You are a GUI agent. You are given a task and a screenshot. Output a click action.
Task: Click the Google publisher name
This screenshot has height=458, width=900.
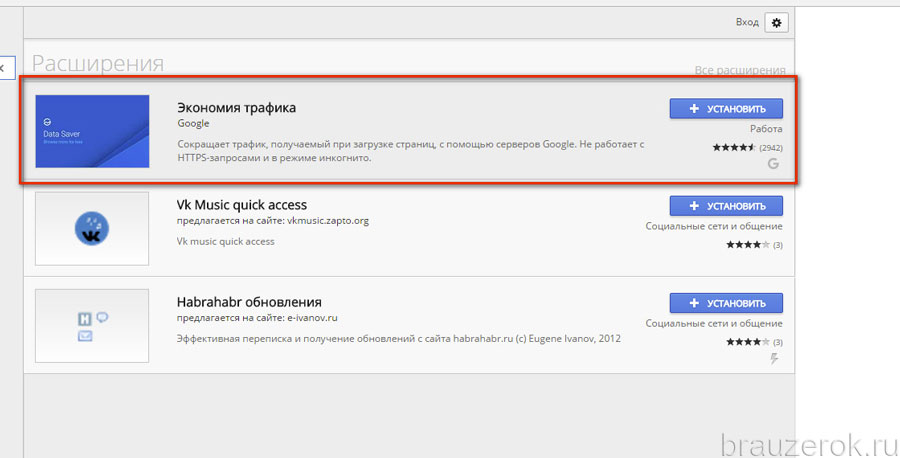pyautogui.click(x=193, y=123)
